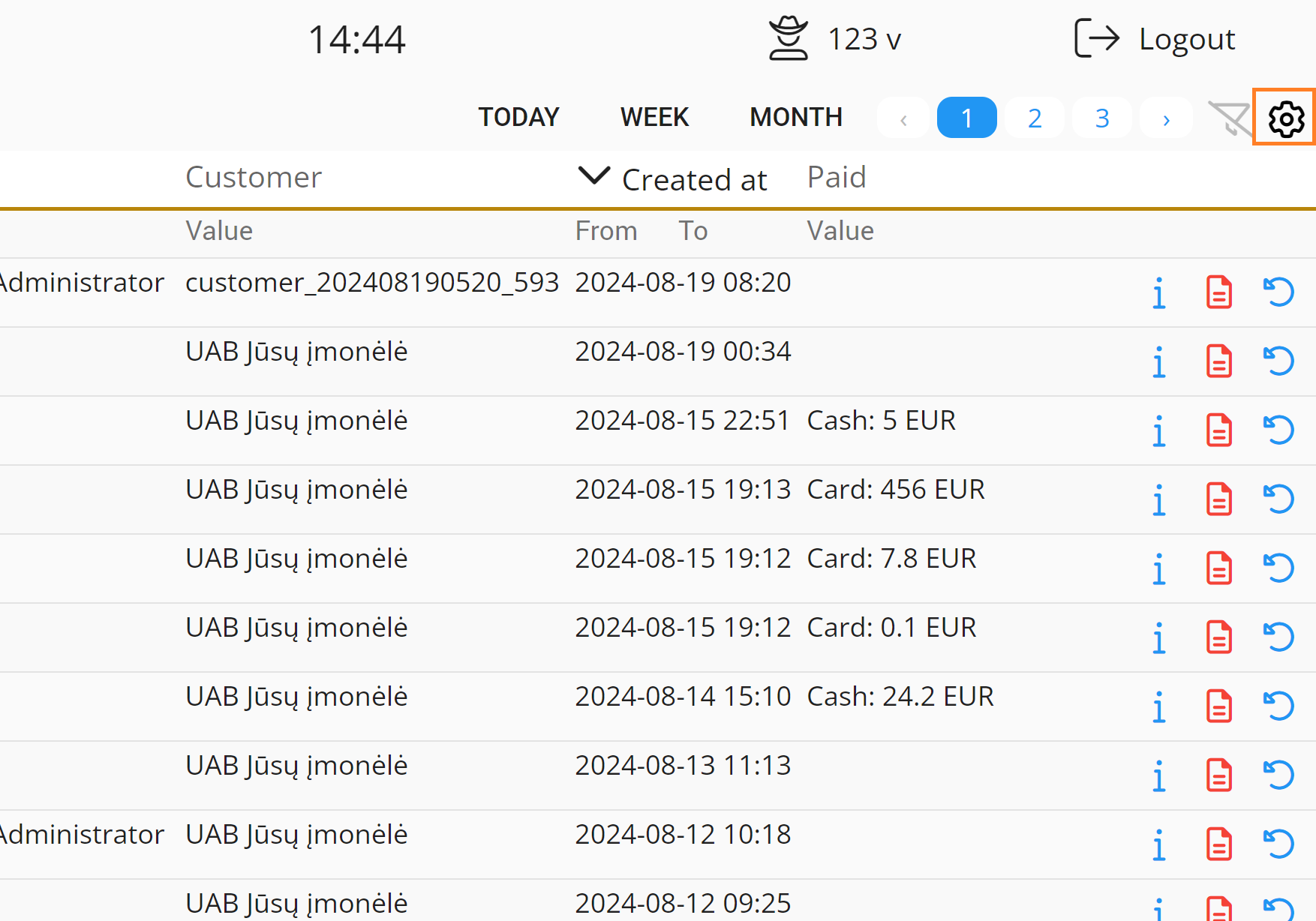Click undo arrow for 2024-08-13 11:13 row
The width and height of the screenshot is (1316, 921).
pos(1278,775)
